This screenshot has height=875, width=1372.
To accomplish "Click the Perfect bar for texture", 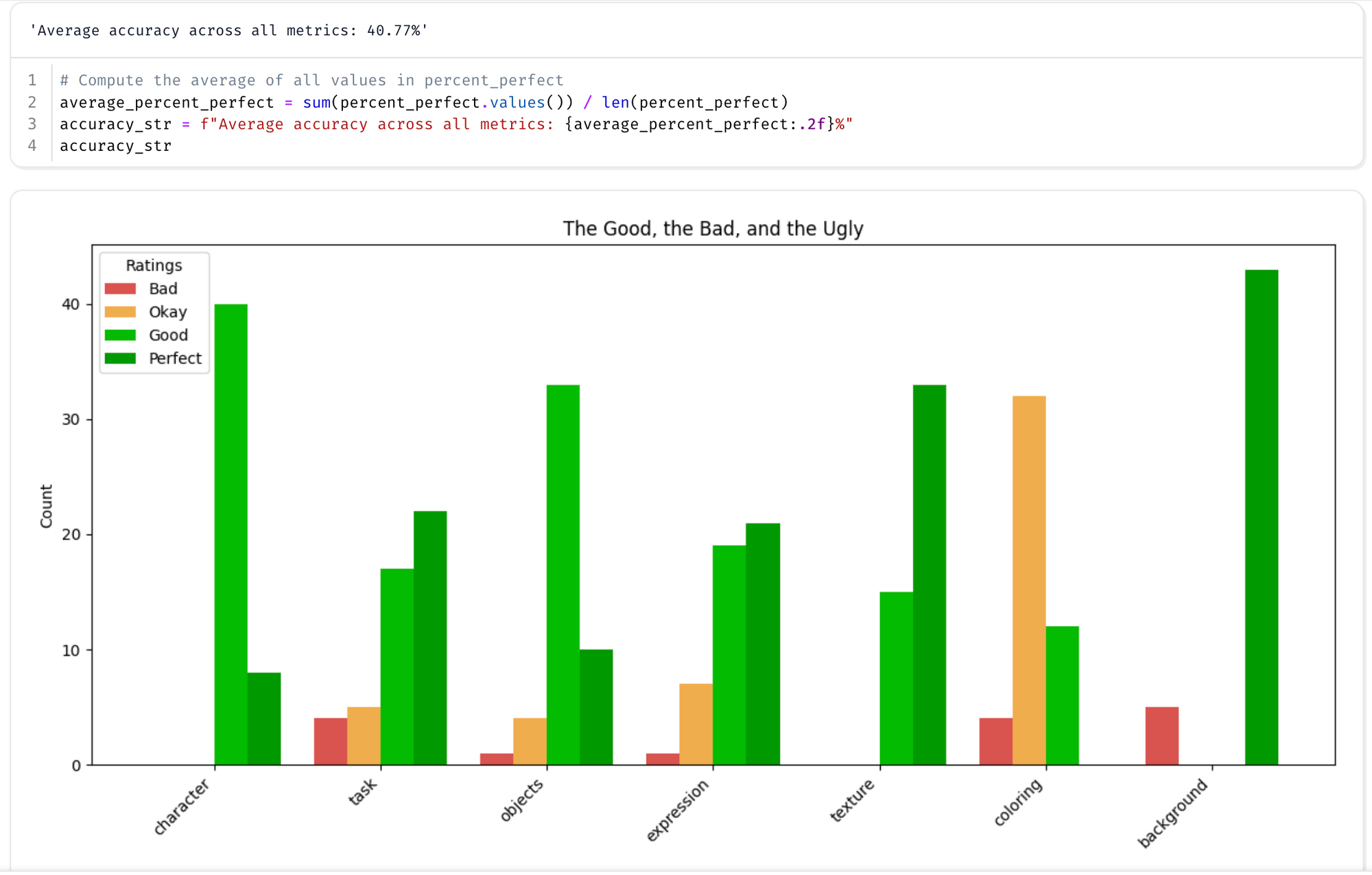I will (x=929, y=575).
